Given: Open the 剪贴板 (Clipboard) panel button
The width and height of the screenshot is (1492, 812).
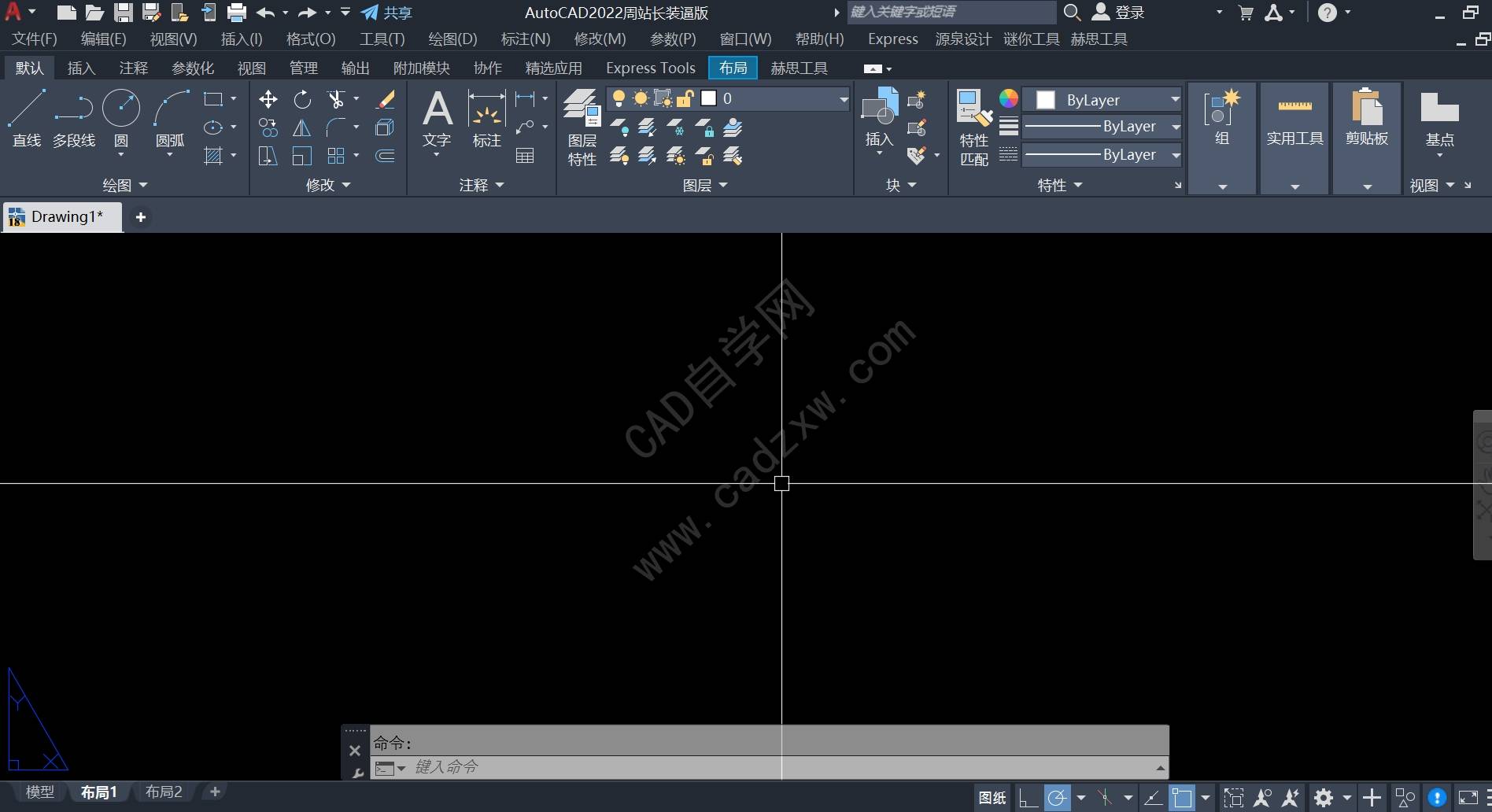Looking at the screenshot, I should coord(1367,138).
